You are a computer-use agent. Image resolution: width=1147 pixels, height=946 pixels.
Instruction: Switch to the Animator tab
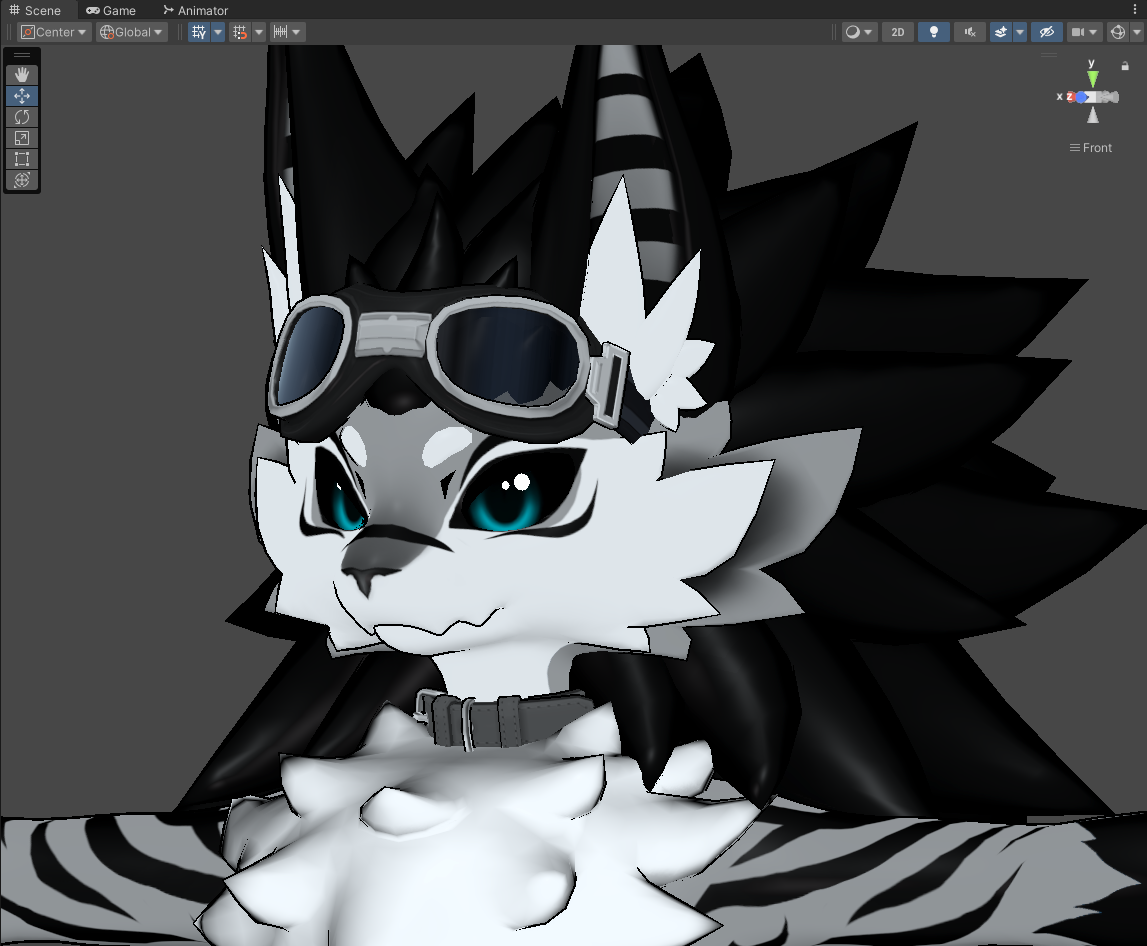tap(195, 10)
